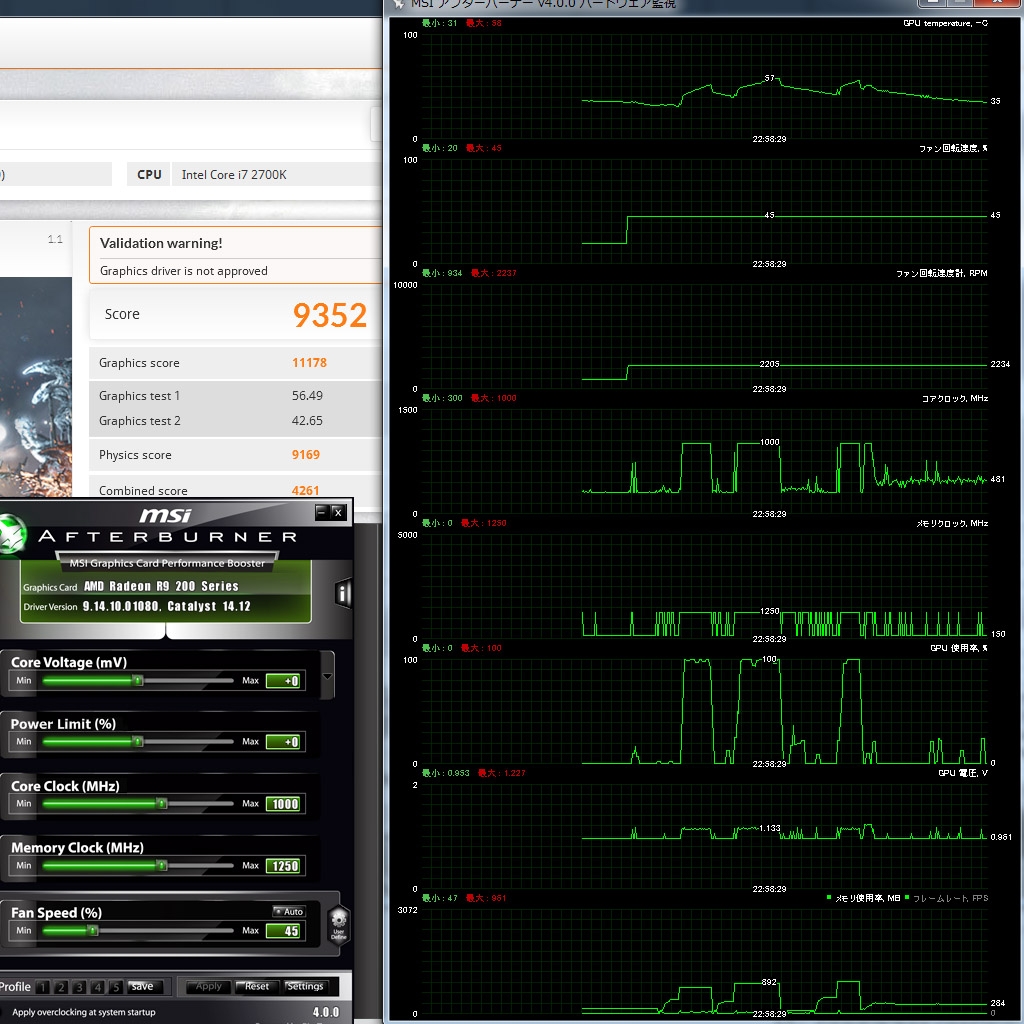The image size is (1024, 1024).
Task: Click "Graphics driver is not approved" message
Action: pyautogui.click(x=184, y=270)
